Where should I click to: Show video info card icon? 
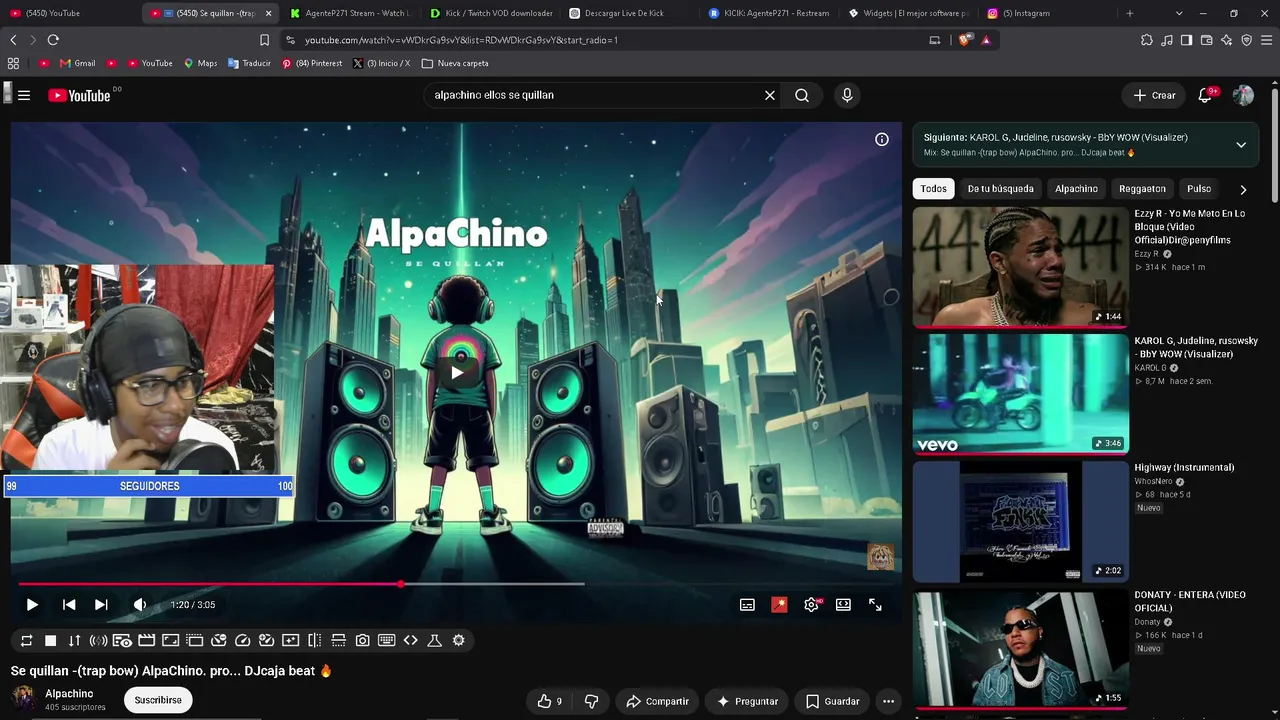882,140
